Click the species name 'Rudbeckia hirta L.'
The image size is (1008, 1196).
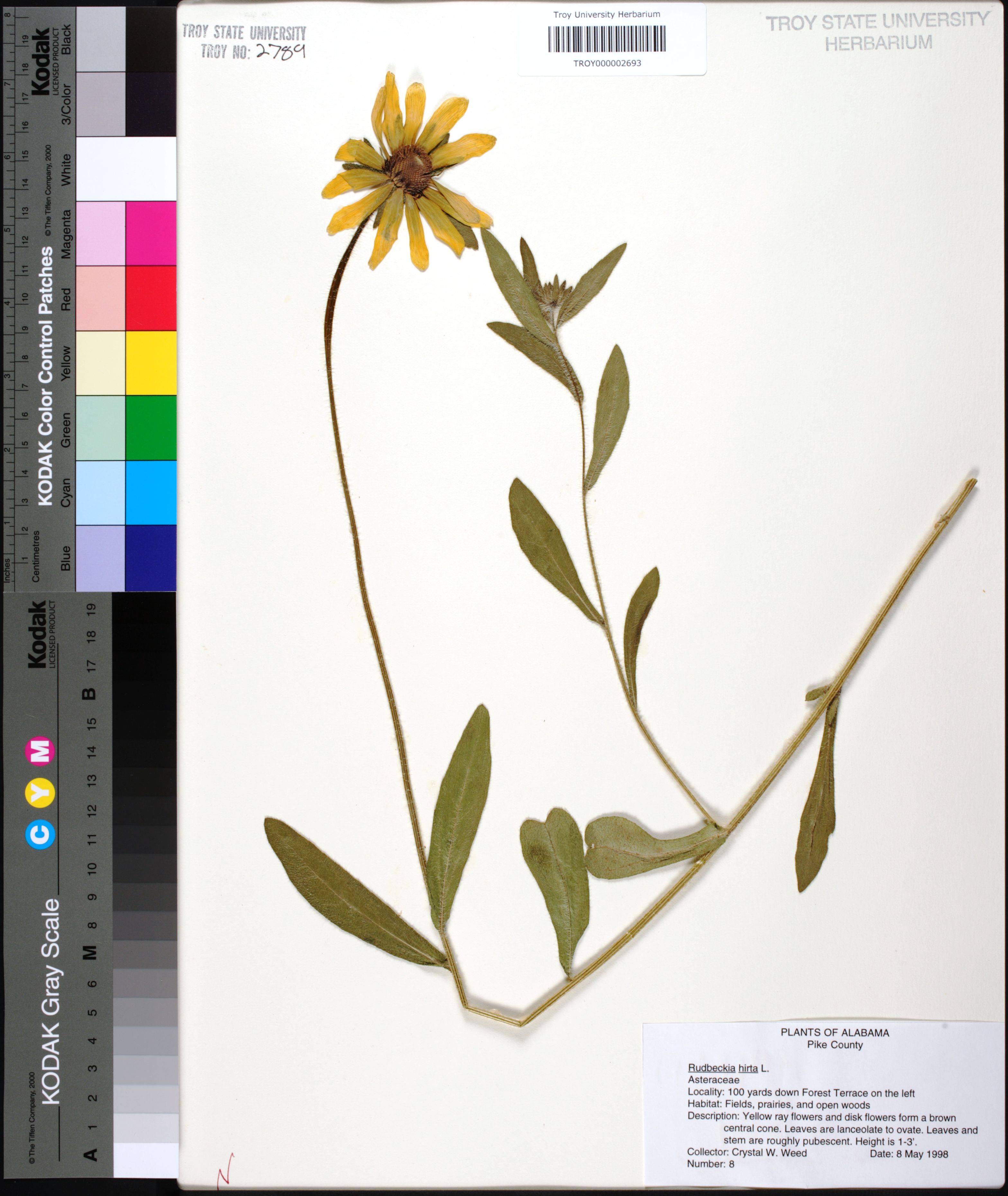[729, 1067]
